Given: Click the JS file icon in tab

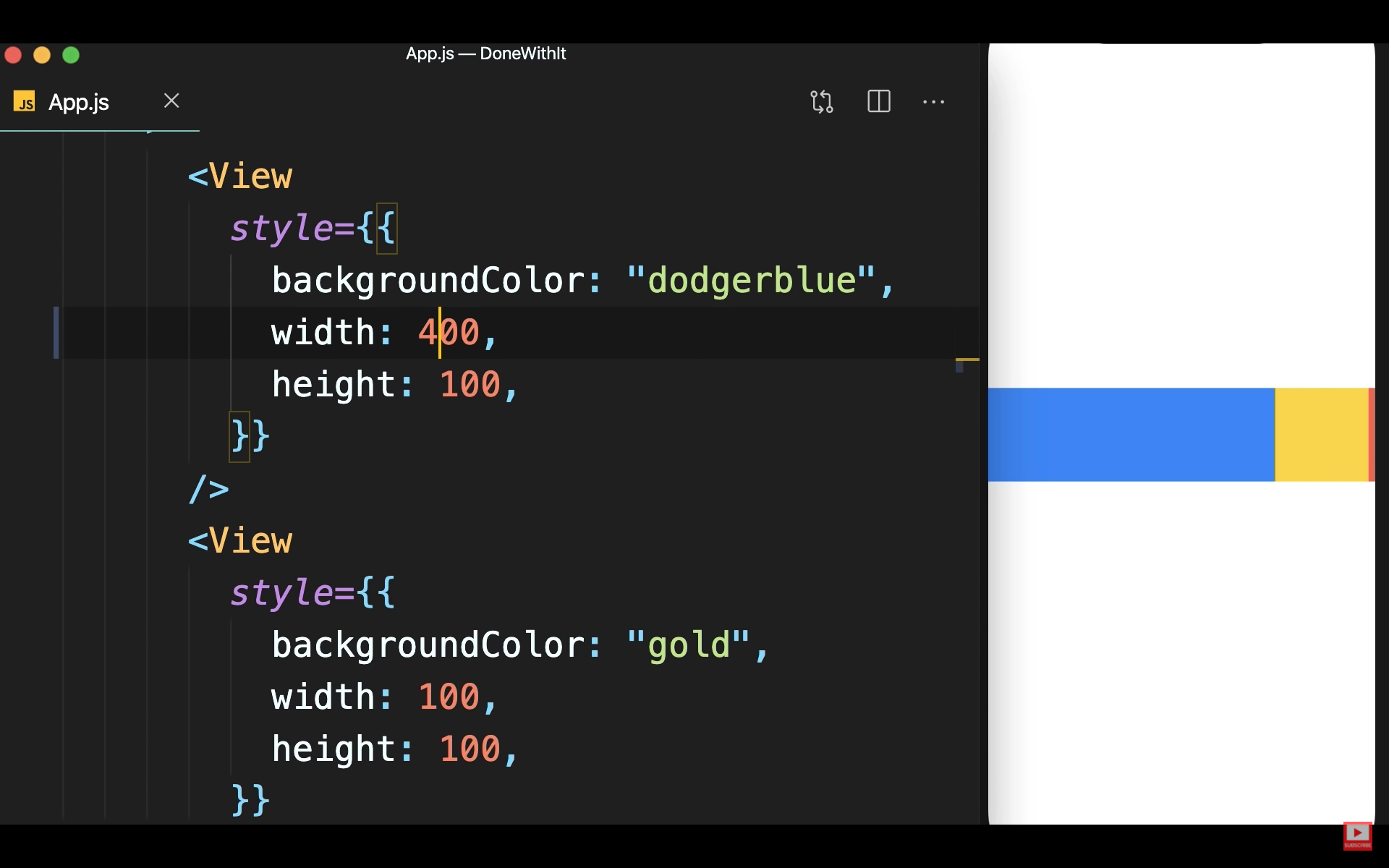Looking at the screenshot, I should coord(25,102).
